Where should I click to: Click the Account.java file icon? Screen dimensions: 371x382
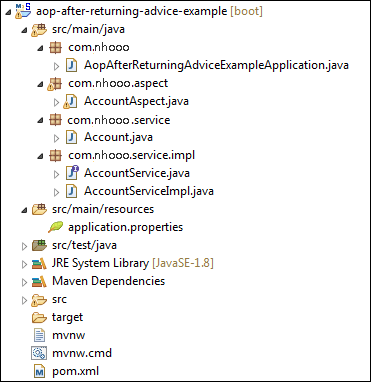tap(71, 137)
